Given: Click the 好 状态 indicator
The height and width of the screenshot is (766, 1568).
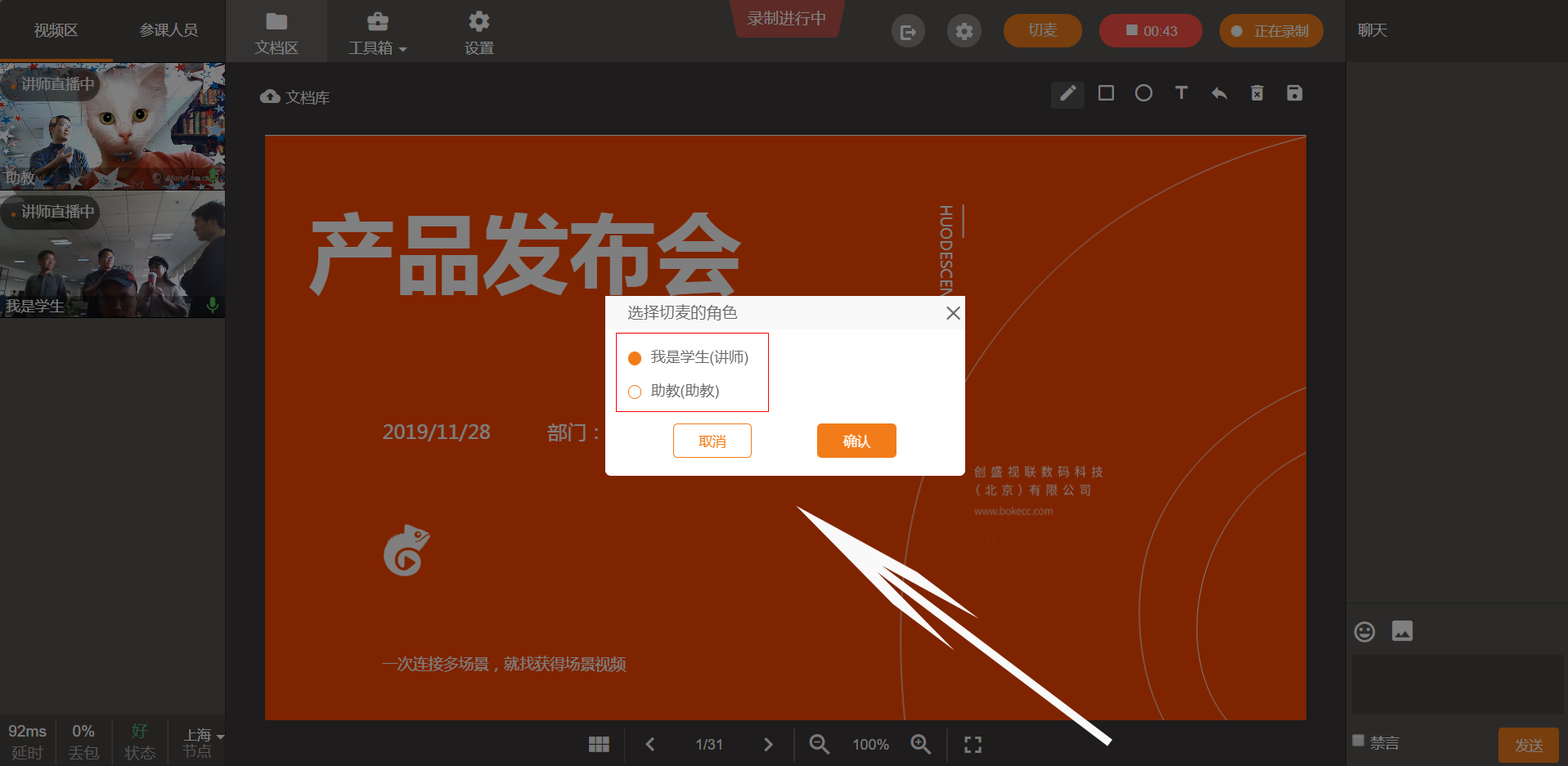Looking at the screenshot, I should tap(140, 741).
